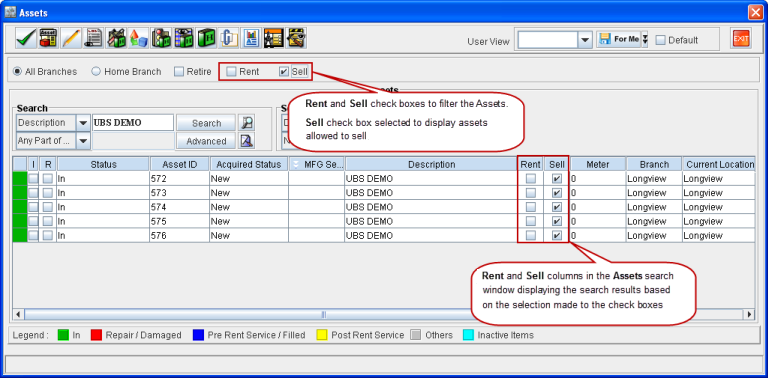The width and height of the screenshot is (768, 378).
Task: Select the Asset ID cell 572
Action: coord(180,179)
